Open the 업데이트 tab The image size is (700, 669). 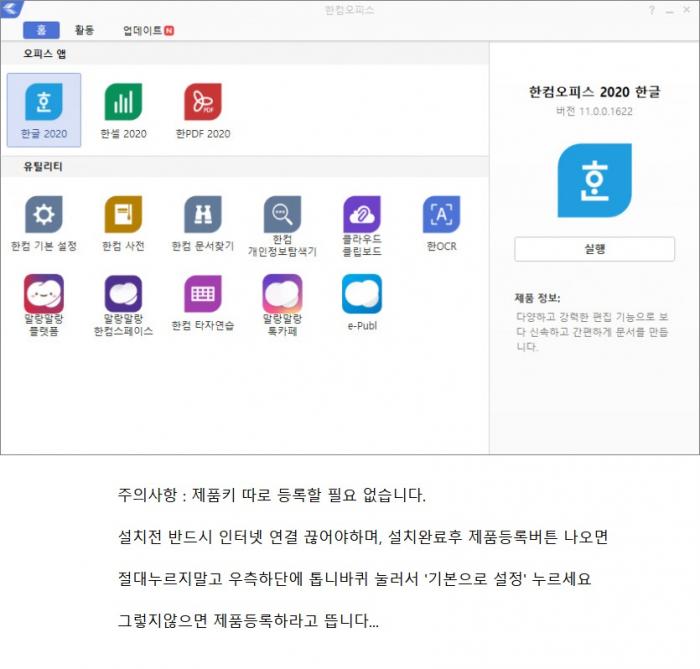pos(148,30)
